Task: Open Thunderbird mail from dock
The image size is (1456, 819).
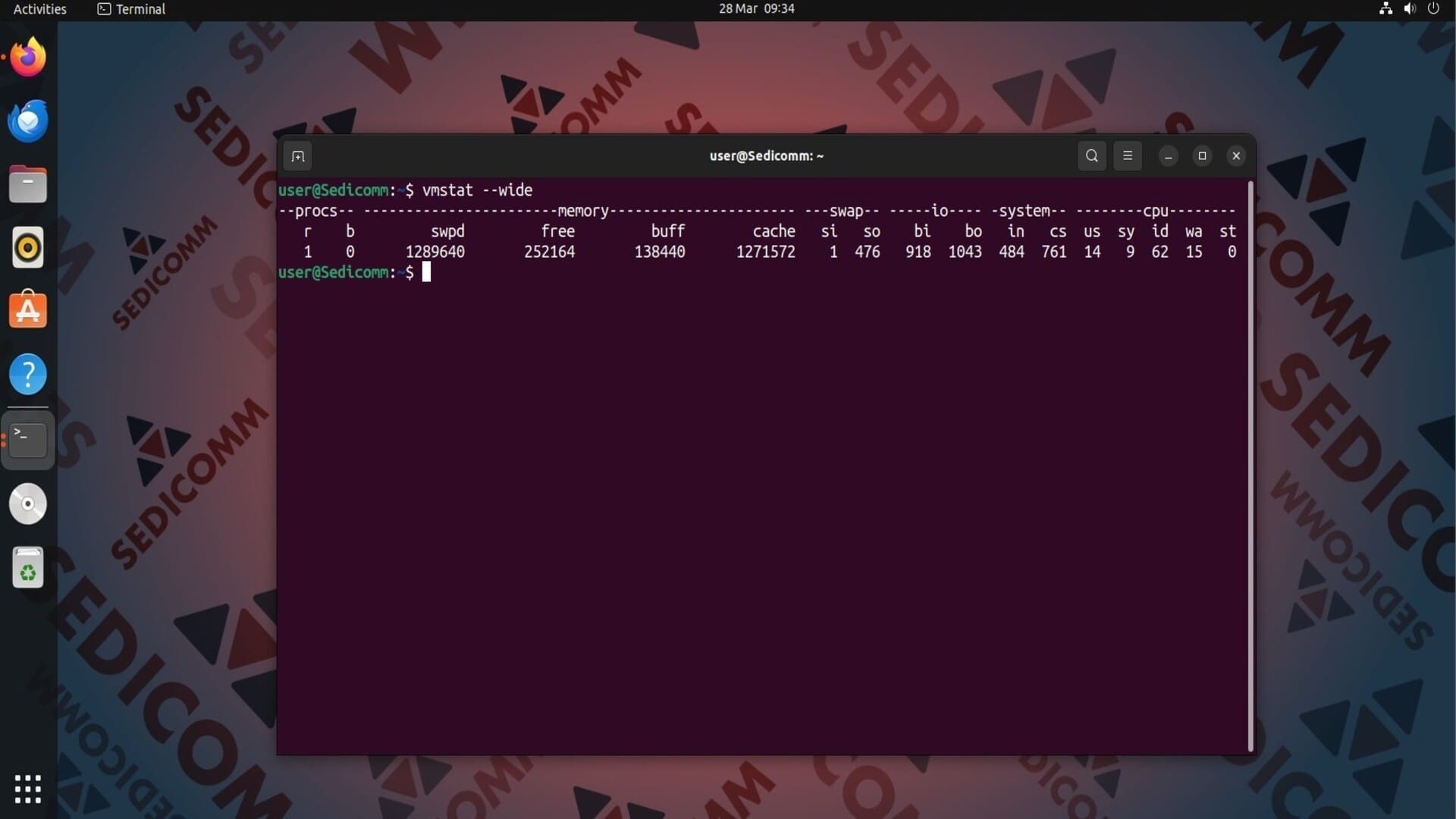Action: 28,121
